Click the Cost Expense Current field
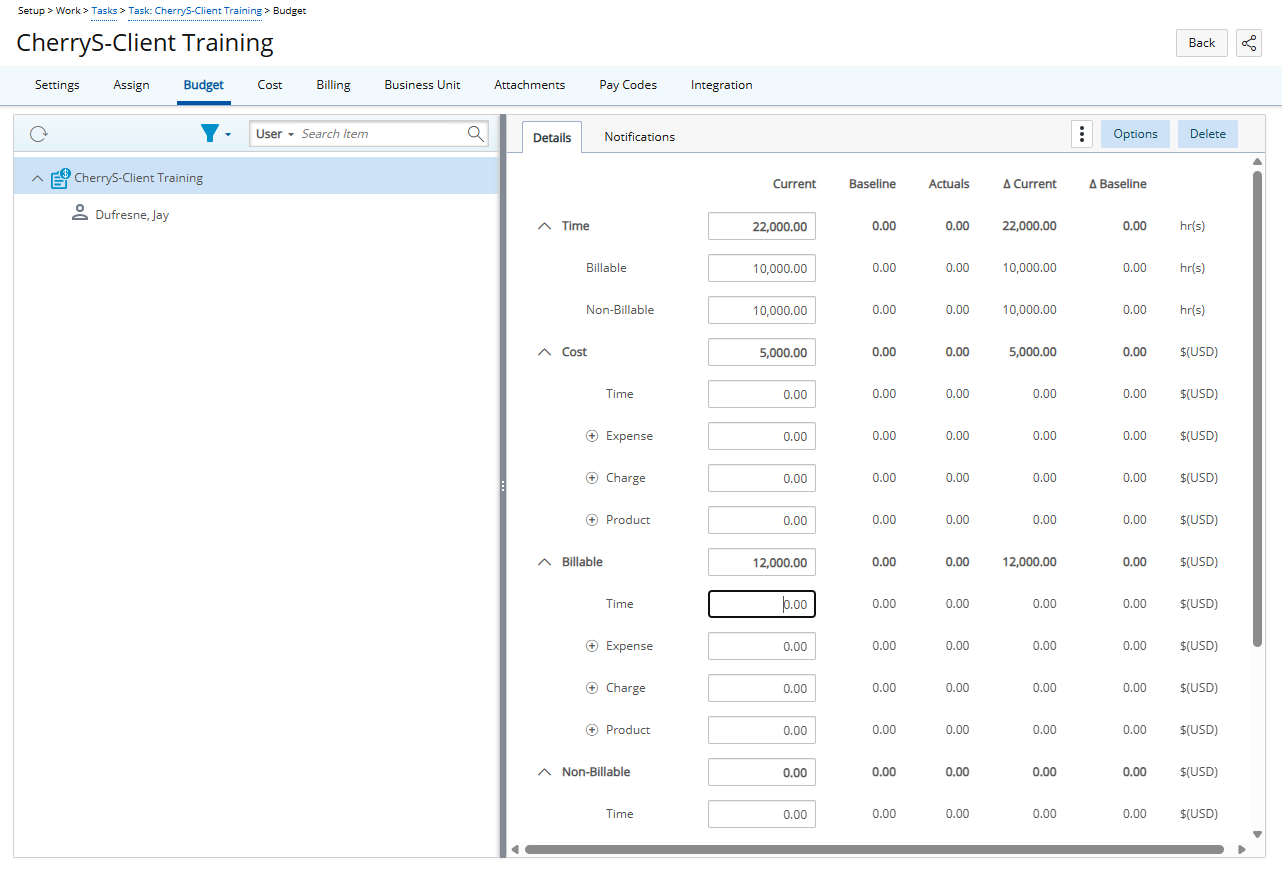 coord(762,436)
